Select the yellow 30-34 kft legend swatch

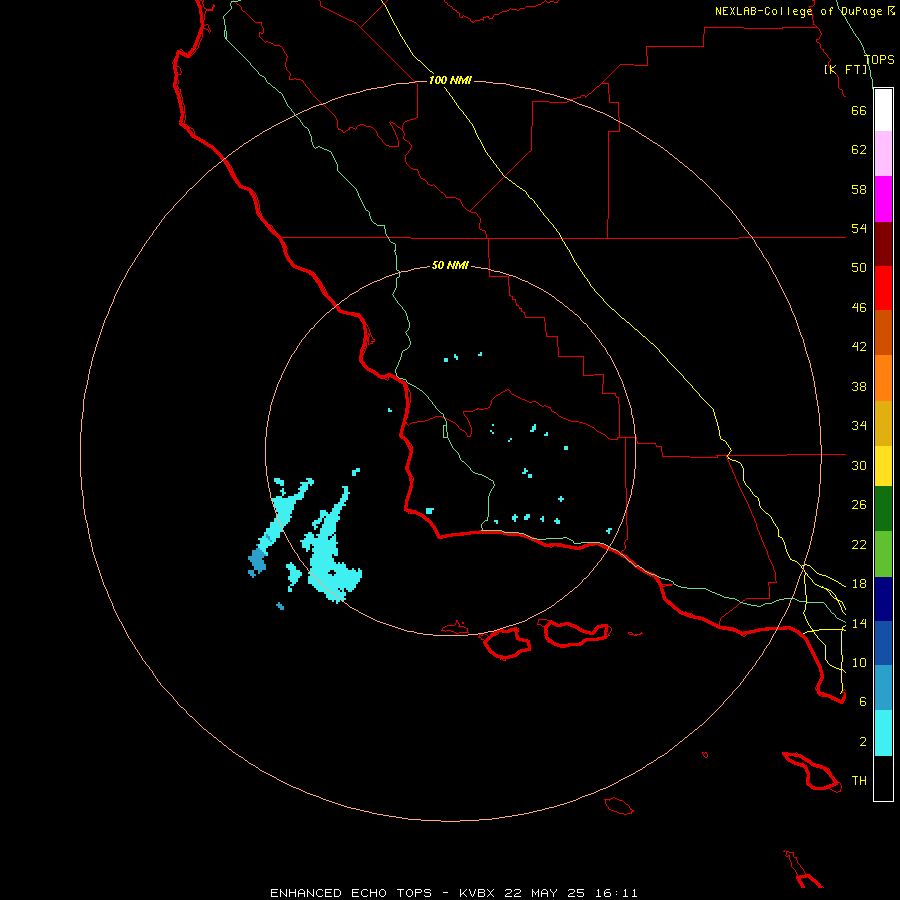pos(883,466)
